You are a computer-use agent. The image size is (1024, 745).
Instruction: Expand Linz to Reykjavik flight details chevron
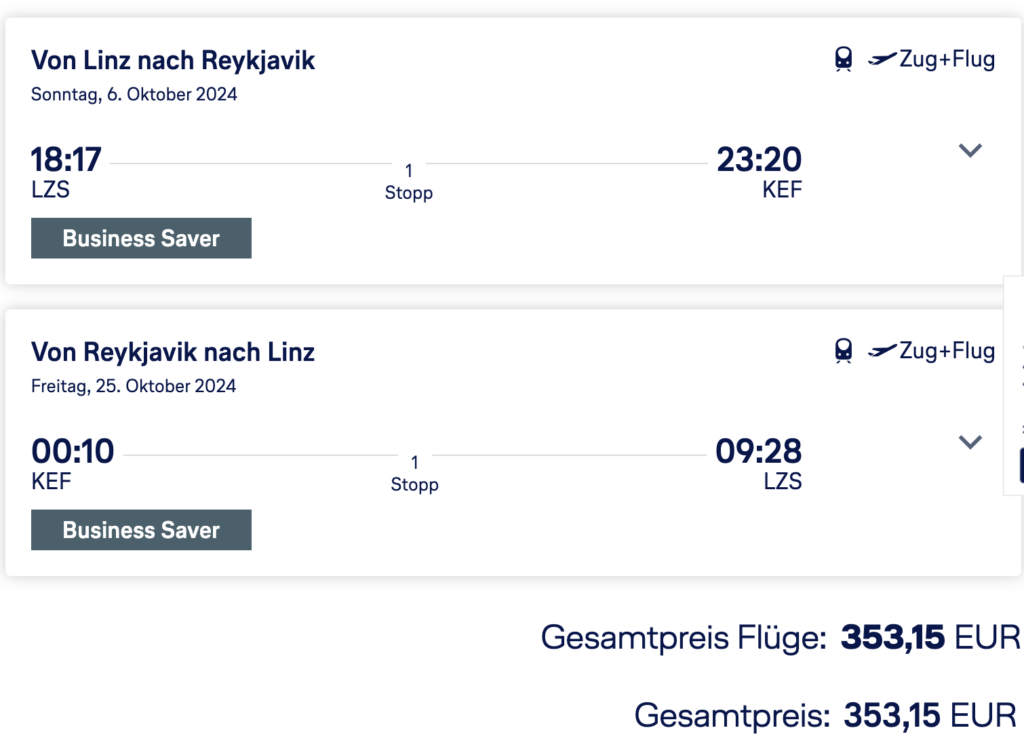pos(970,151)
